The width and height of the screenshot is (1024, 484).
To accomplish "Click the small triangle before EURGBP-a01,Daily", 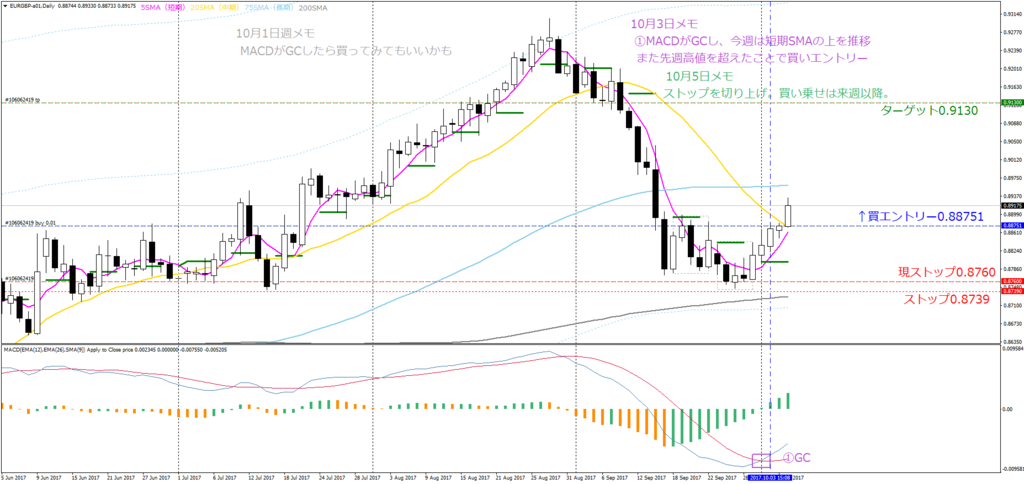I will coord(3,5).
